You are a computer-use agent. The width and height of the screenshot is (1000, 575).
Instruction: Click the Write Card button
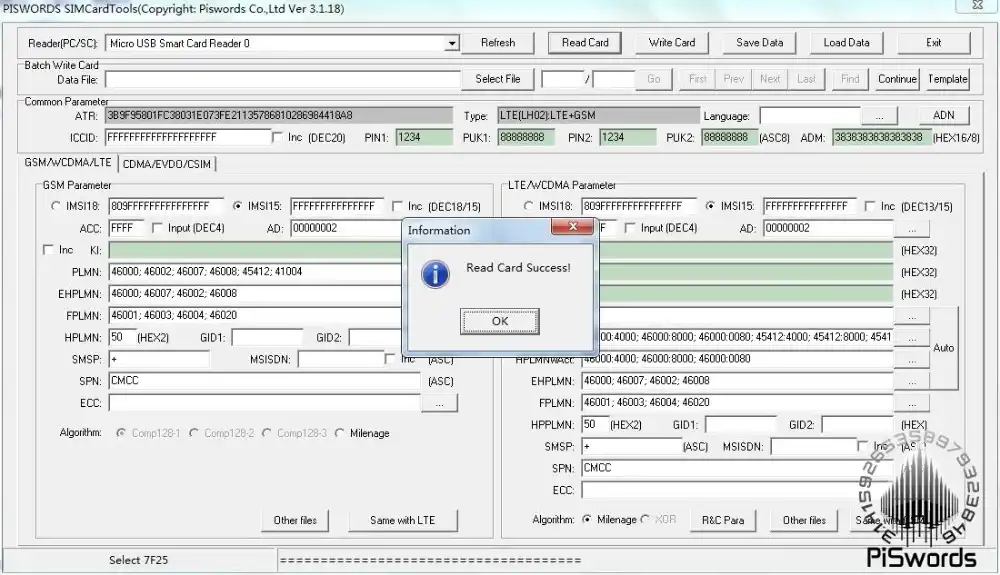pyautogui.click(x=672, y=43)
